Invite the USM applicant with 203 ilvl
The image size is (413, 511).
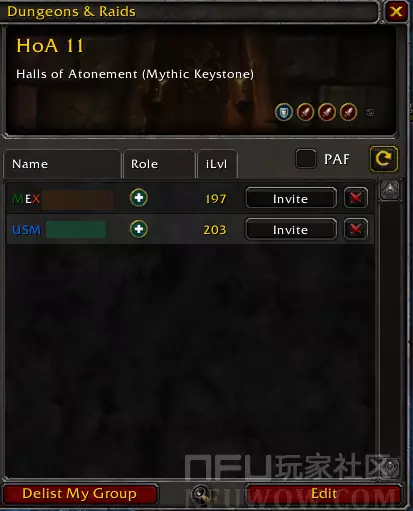[291, 229]
